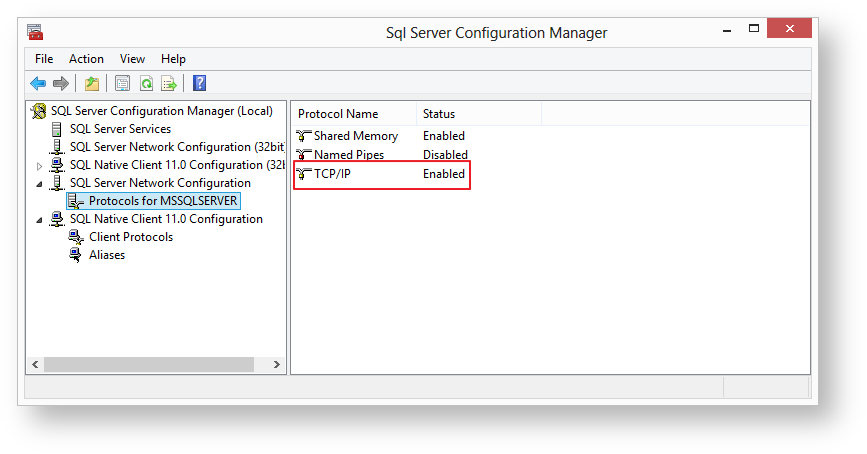Click the blue Help question mark icon
This screenshot has width=867, height=454.
point(199,83)
